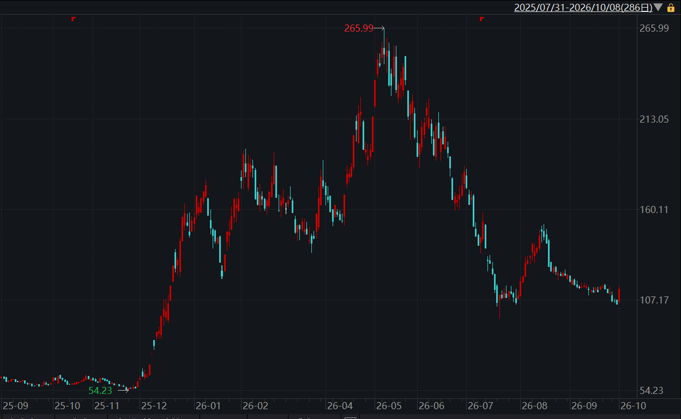Click the arrow beside the 54.23 low label
681x419 pixels.
click(123, 390)
